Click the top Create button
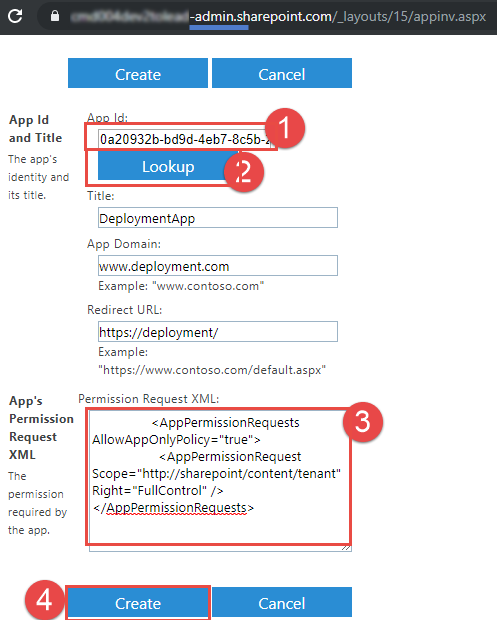 [138, 73]
